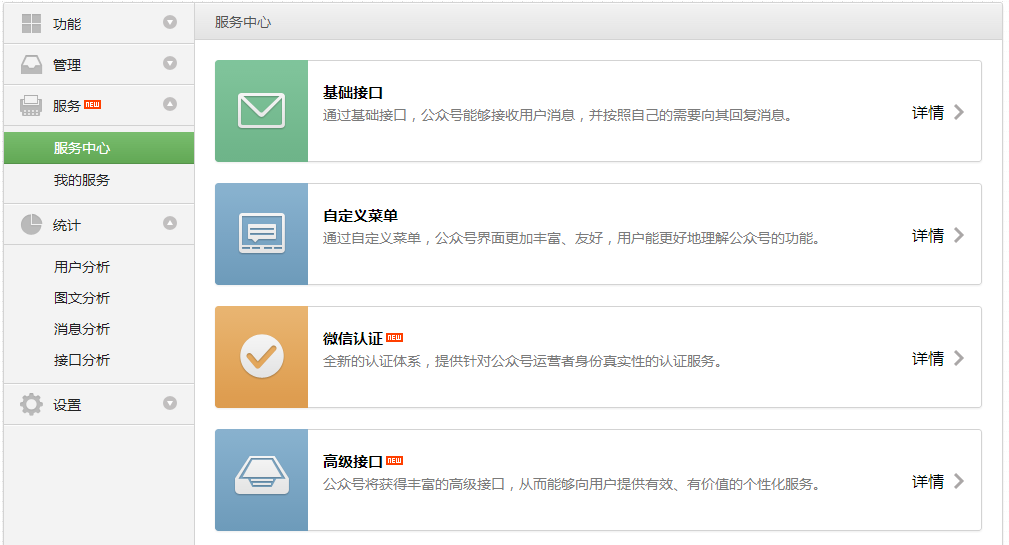Viewport: 1009px width, 545px height.
Task: Click description starting 全新的认证体系
Action: click(x=522, y=361)
